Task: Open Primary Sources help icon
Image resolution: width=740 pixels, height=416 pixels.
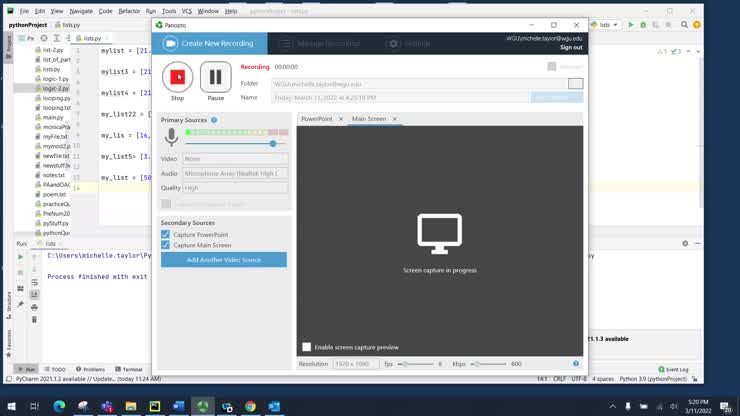Action: [x=214, y=120]
